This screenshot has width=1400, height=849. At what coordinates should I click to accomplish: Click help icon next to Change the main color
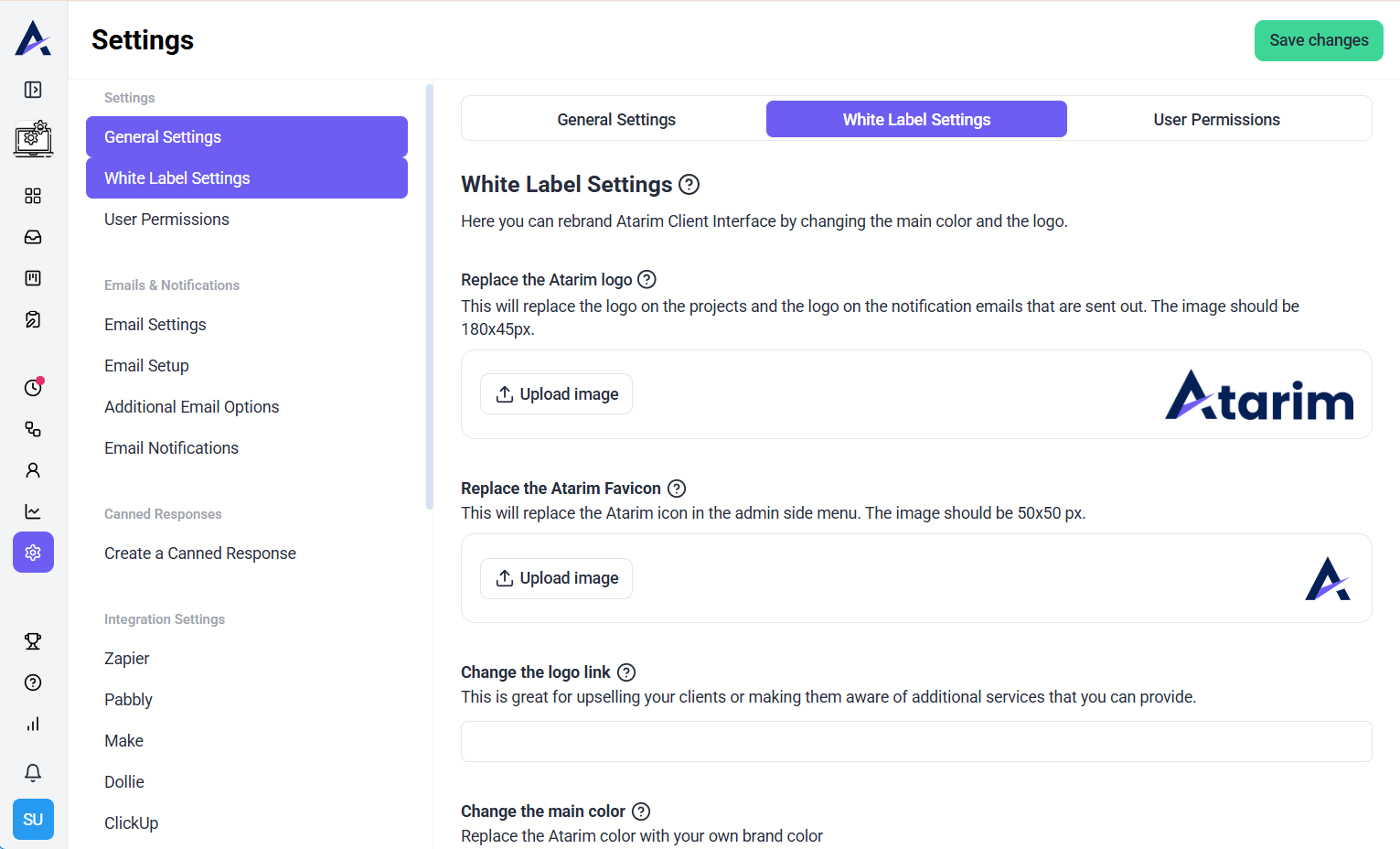[x=641, y=811]
